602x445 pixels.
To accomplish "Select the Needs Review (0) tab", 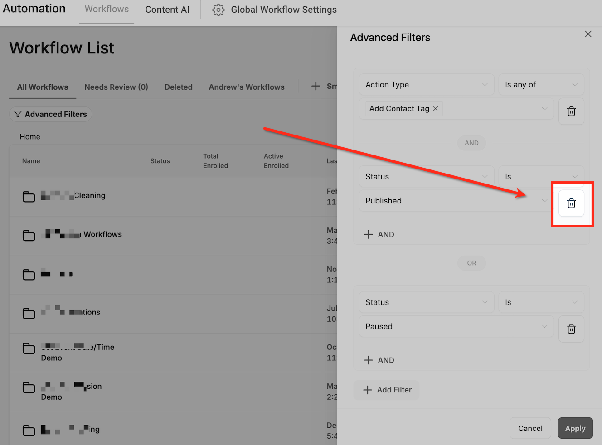I will coord(116,87).
